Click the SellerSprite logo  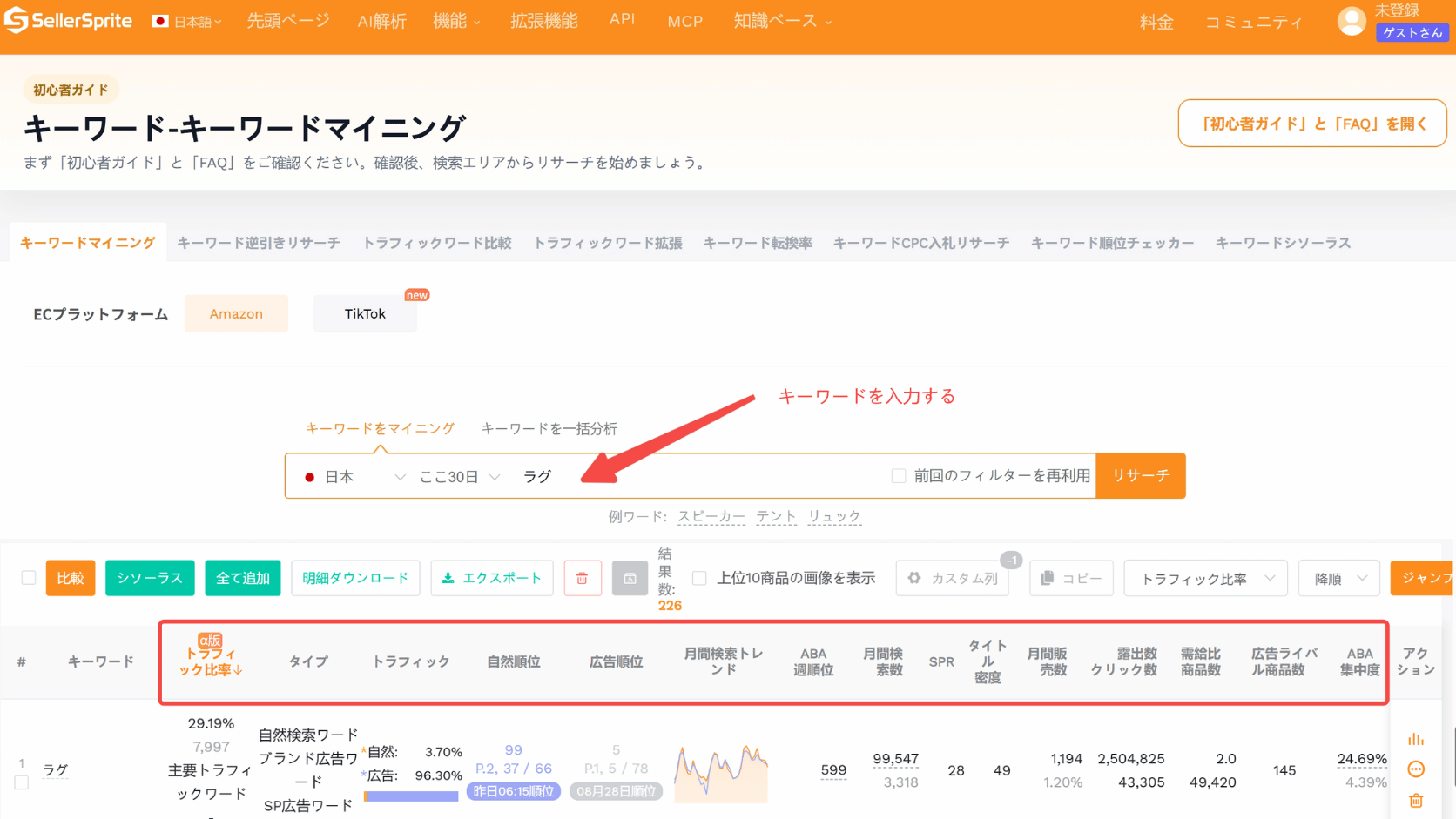click(68, 20)
